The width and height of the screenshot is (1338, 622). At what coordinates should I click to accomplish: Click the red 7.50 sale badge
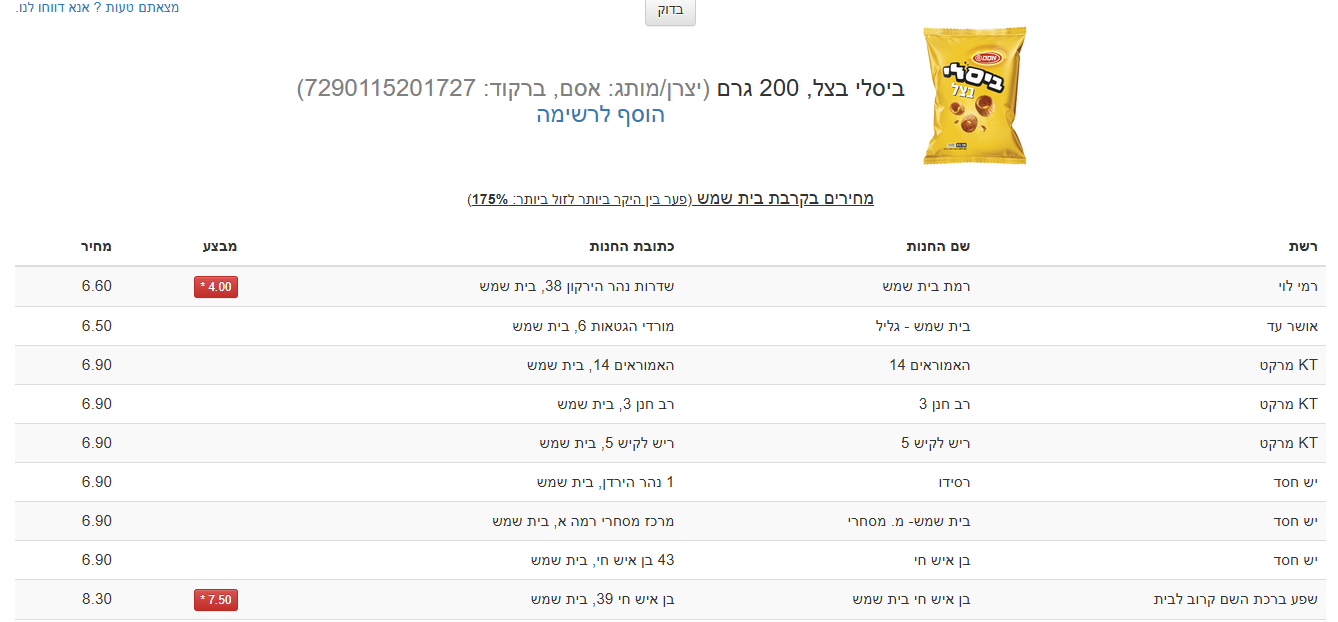pos(216,600)
